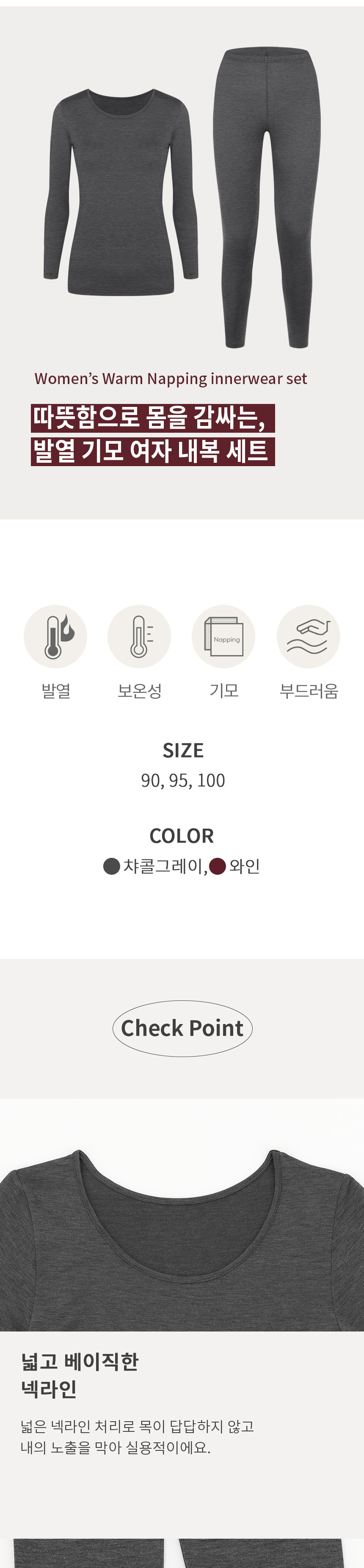Click the hand-touching-waves softness icon
Viewport: 364px width, 1568px height.
coord(308,636)
